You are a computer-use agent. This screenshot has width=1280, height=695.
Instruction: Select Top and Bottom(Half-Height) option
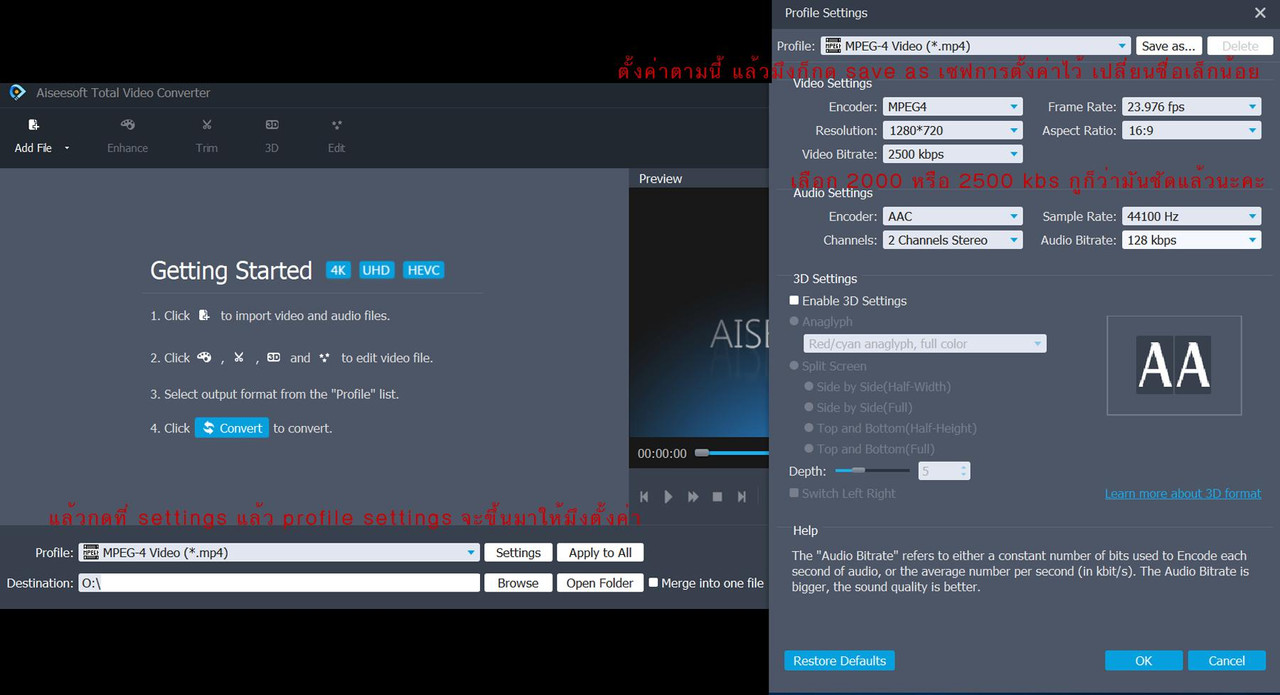(809, 428)
